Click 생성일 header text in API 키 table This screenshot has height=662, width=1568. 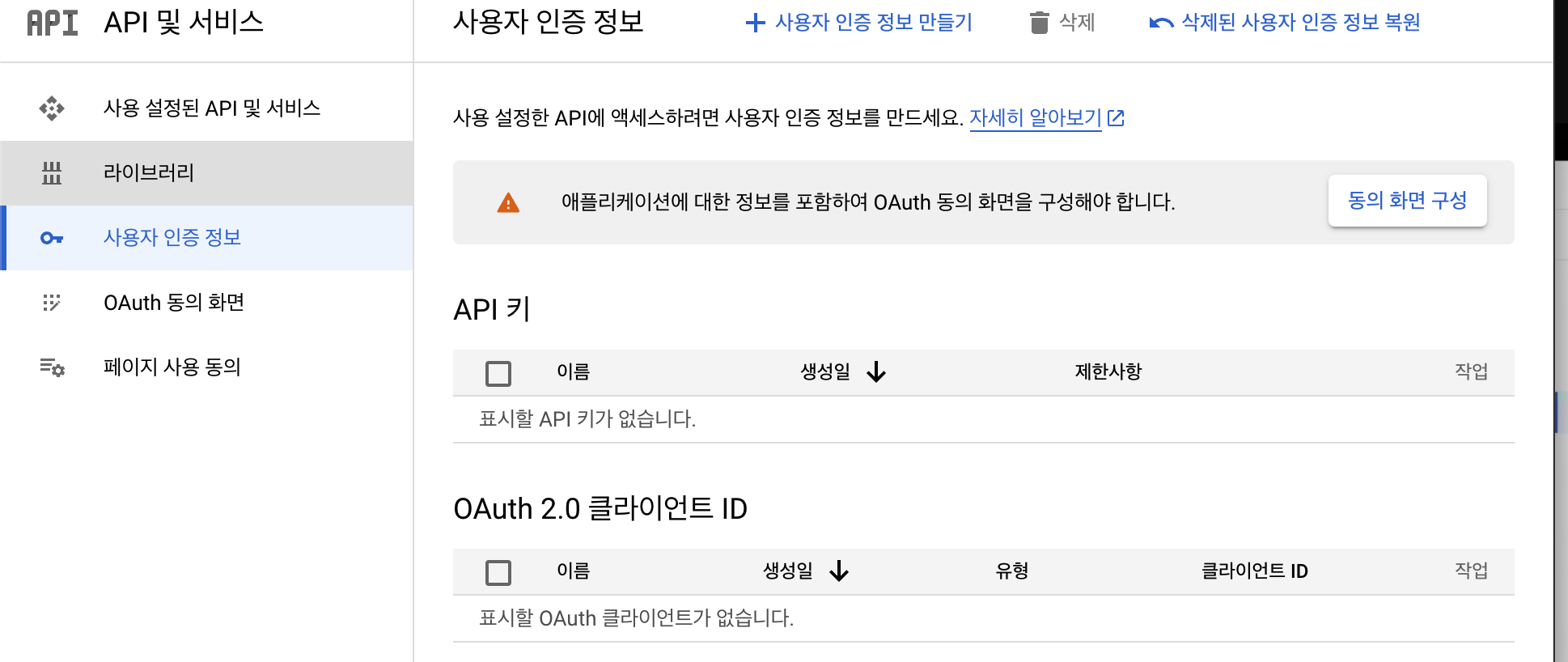[825, 372]
